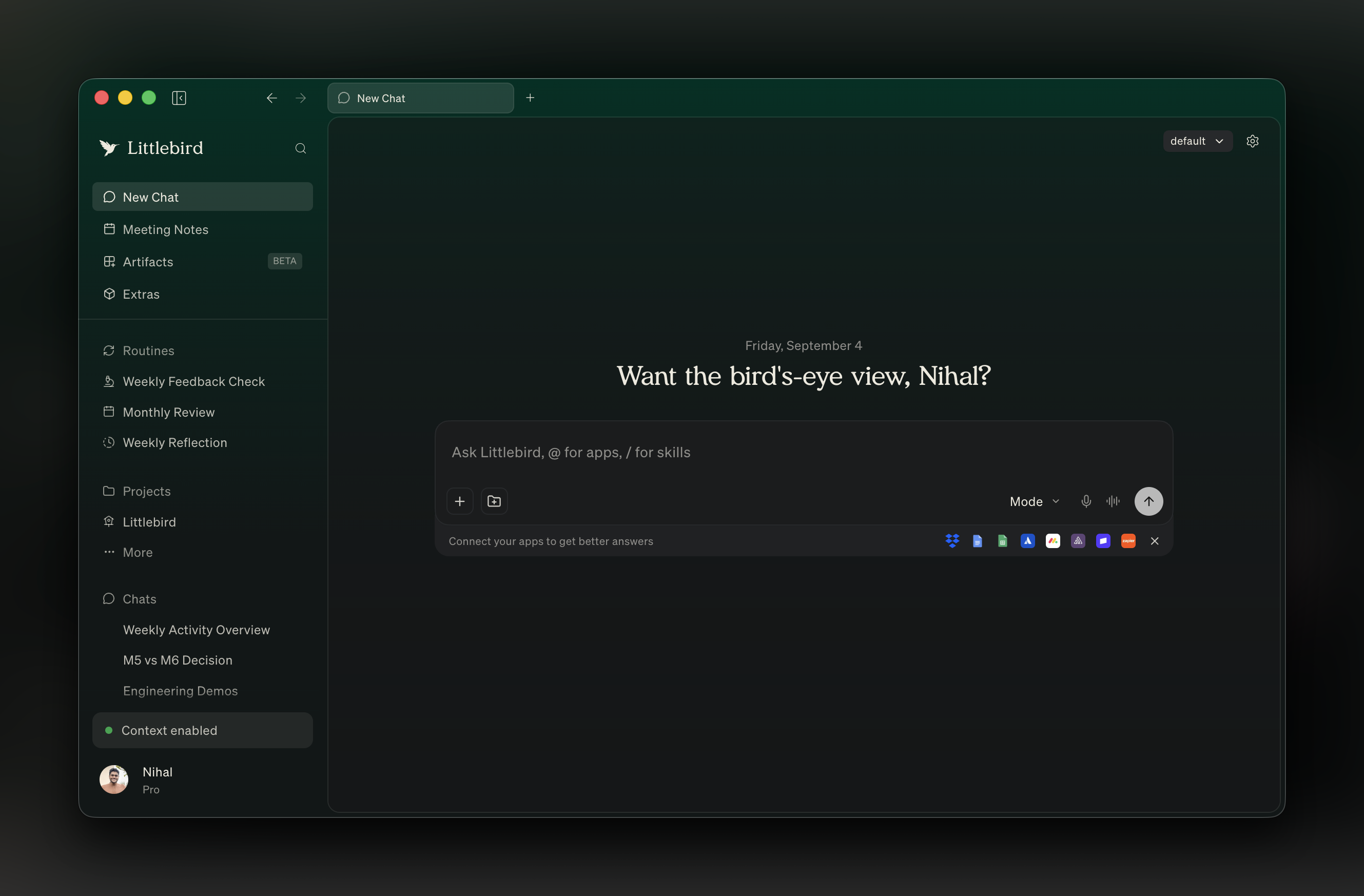
Task: Connect the Google Sheets app
Action: [x=1002, y=541]
